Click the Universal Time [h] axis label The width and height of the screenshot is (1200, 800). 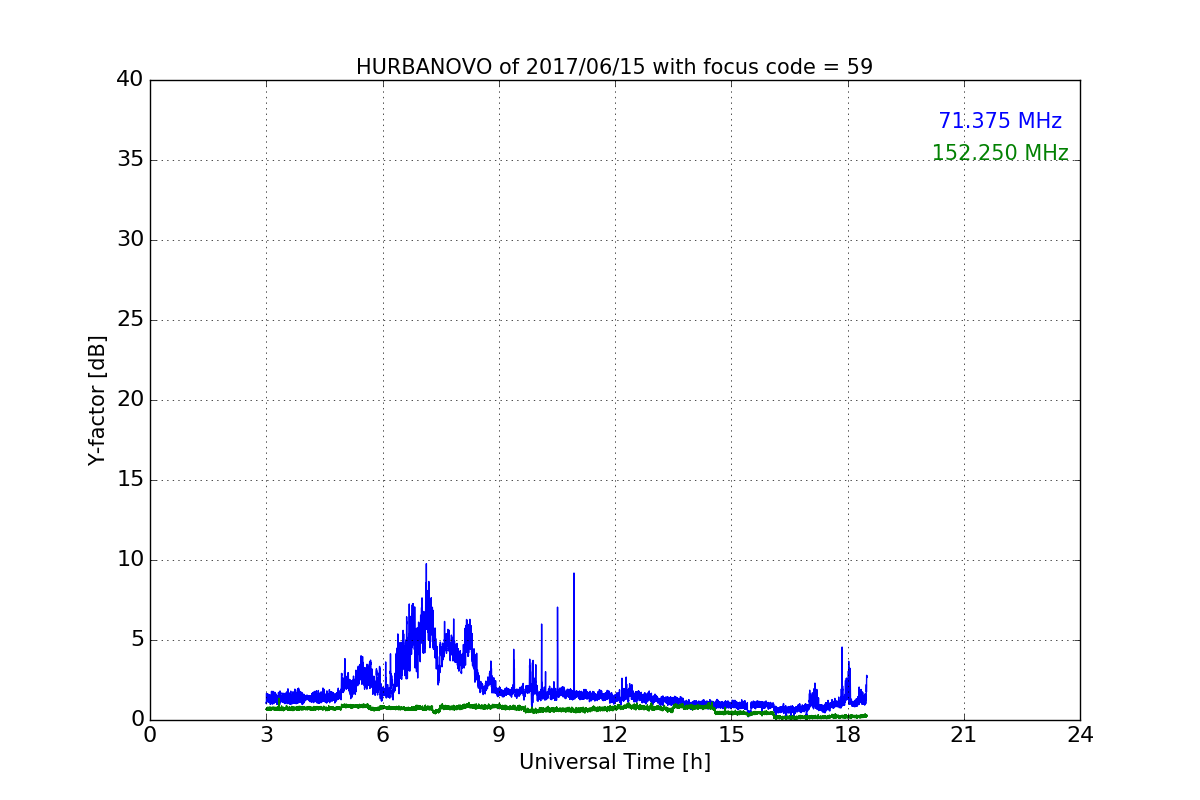(x=614, y=762)
